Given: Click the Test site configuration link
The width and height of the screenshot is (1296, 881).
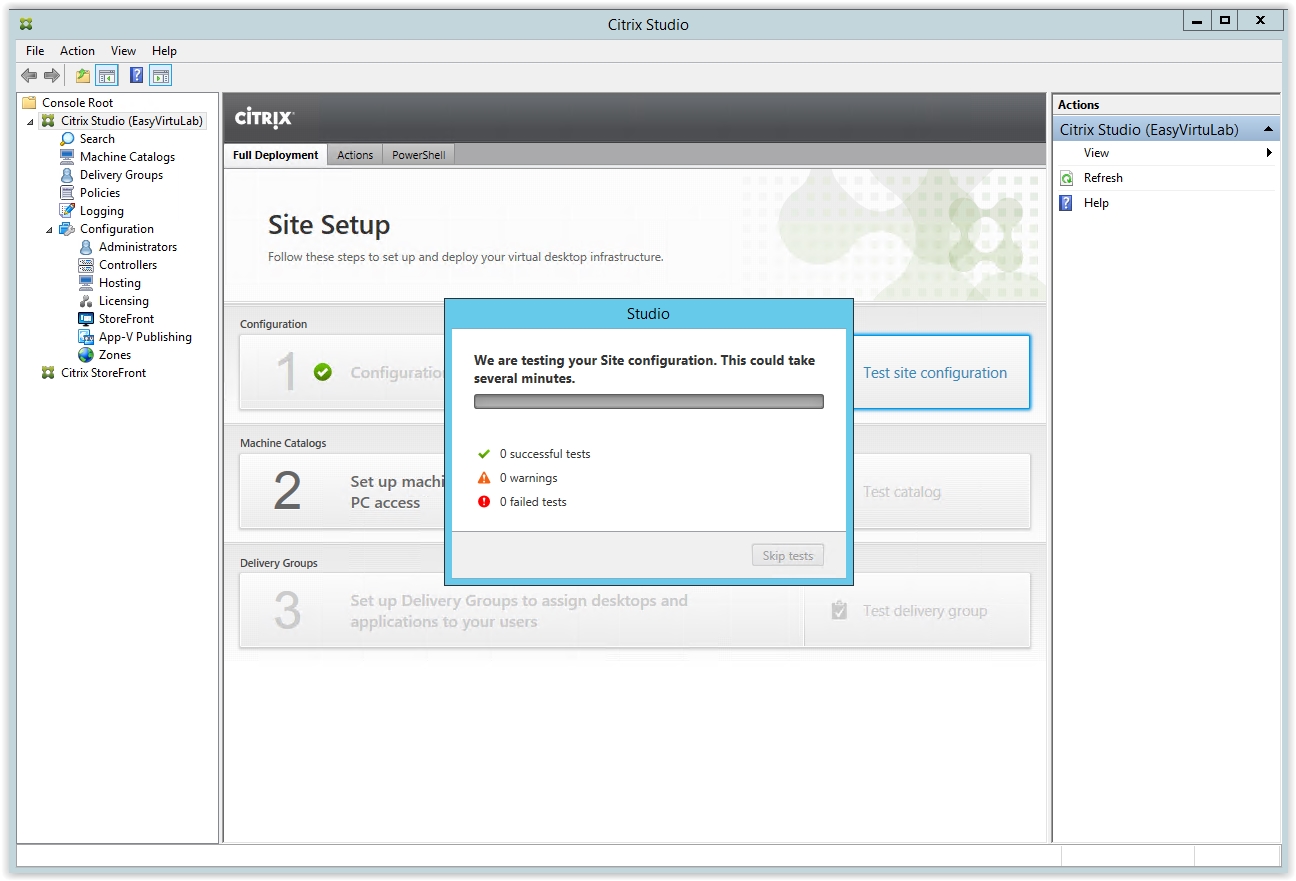Looking at the screenshot, I should [934, 373].
